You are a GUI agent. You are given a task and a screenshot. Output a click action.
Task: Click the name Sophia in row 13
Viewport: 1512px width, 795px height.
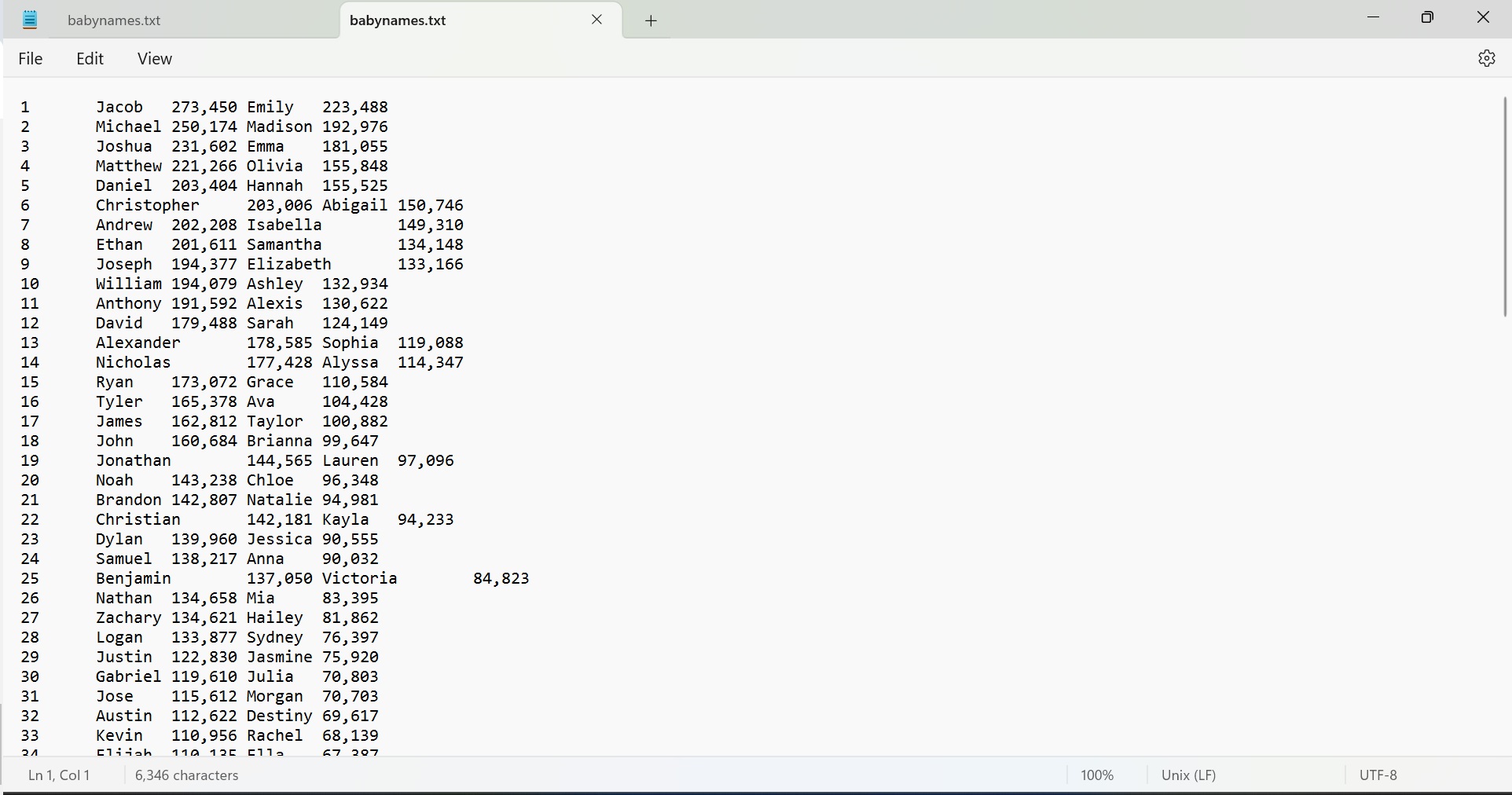(350, 343)
